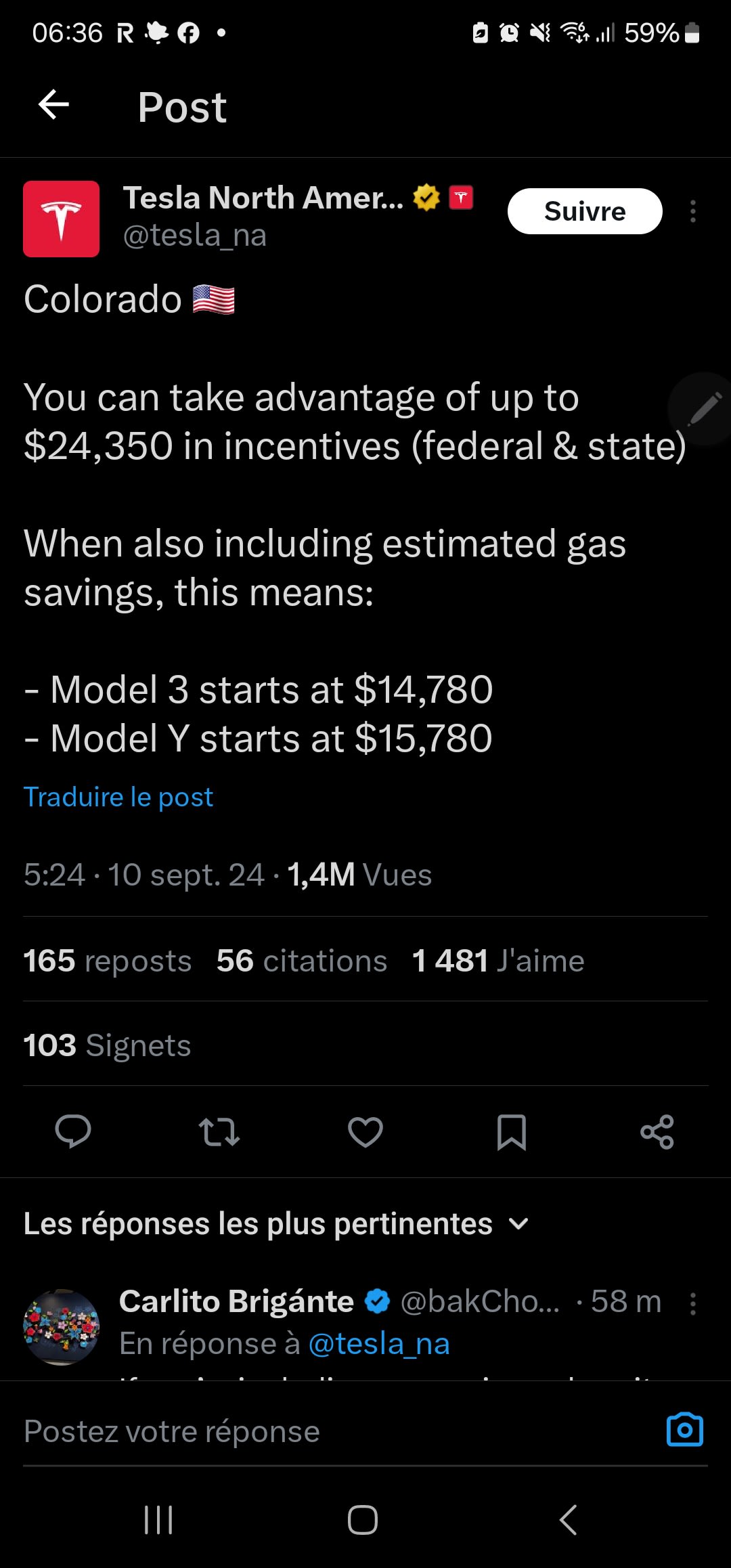The height and width of the screenshot is (1568, 731).
Task: Tap the floating pencil compose icon
Action: click(704, 408)
